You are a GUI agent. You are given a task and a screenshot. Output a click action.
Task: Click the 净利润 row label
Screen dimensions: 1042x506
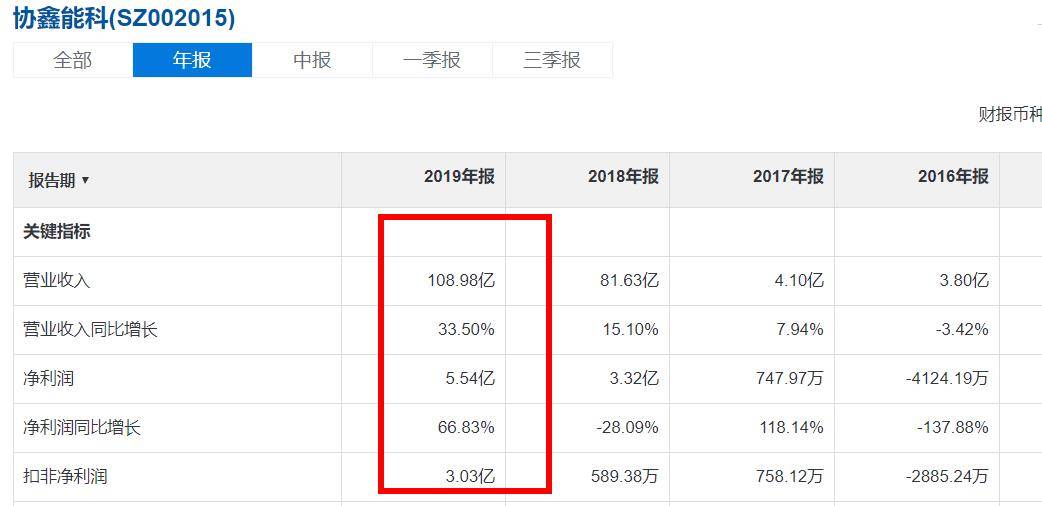49,378
